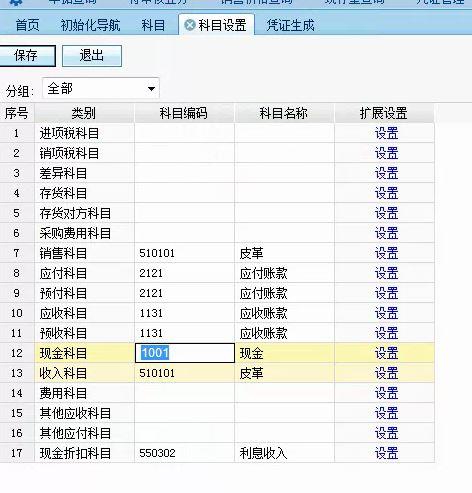Click the 科目名称 column header

tap(284, 113)
